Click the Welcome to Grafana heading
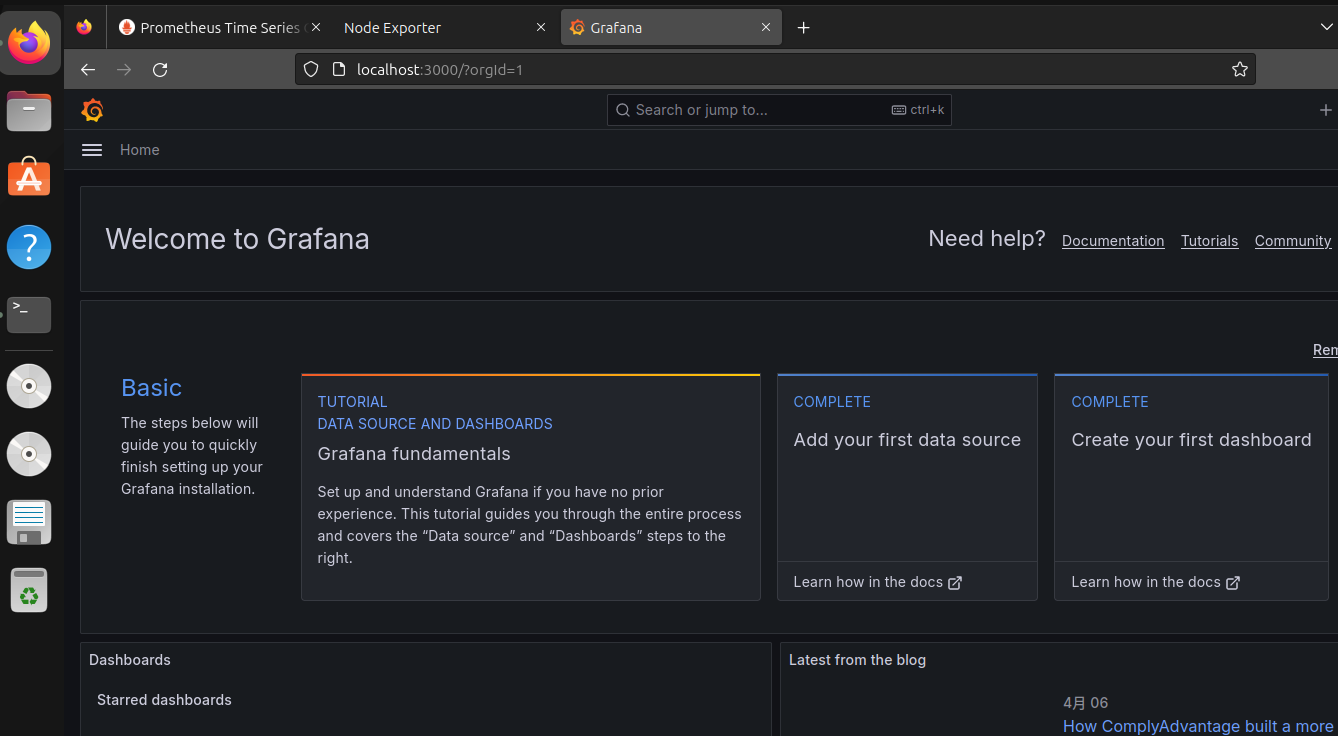Viewport: 1338px width, 736px height. (237, 239)
